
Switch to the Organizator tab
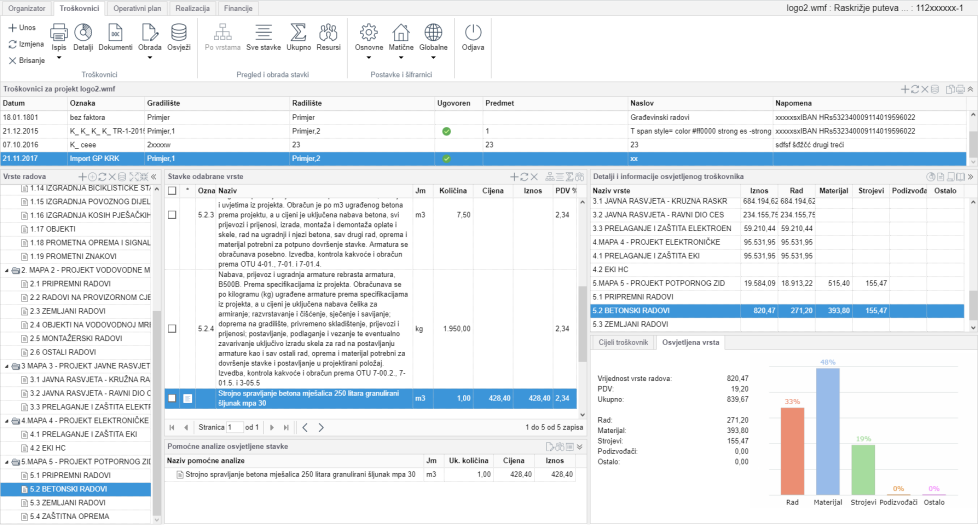point(27,8)
